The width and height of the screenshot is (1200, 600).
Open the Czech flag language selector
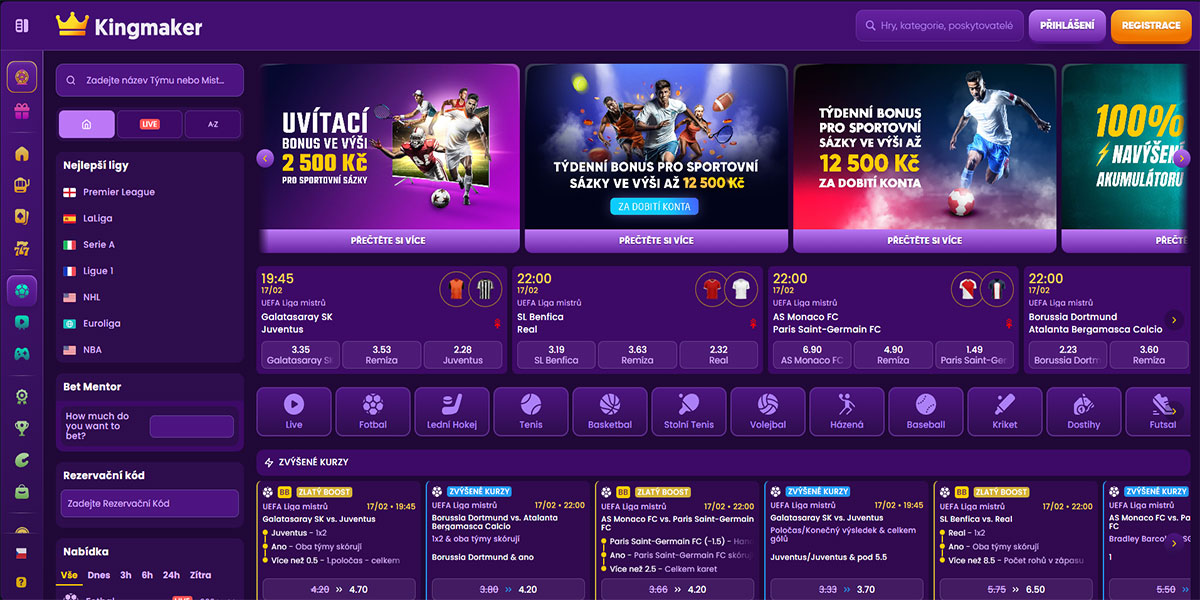point(21,553)
